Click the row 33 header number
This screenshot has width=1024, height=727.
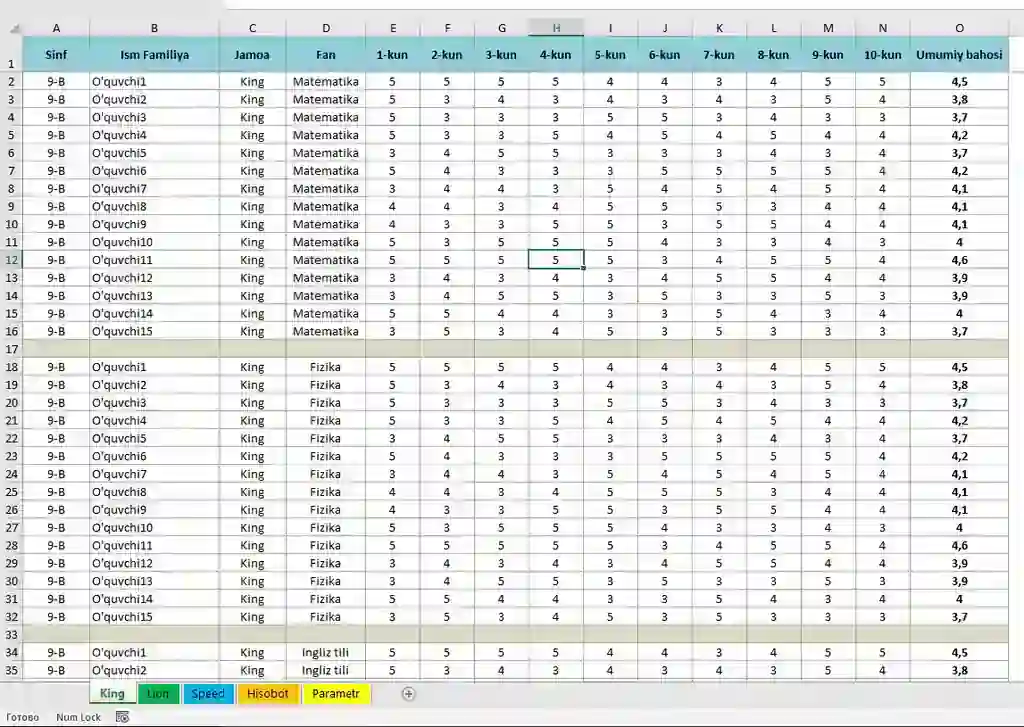point(12,635)
